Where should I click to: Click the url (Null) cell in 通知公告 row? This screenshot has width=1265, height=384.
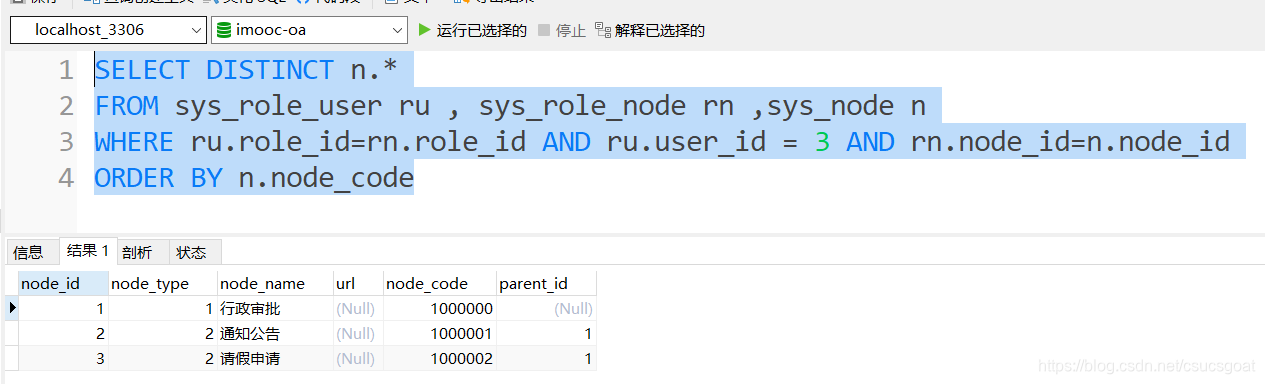358,333
